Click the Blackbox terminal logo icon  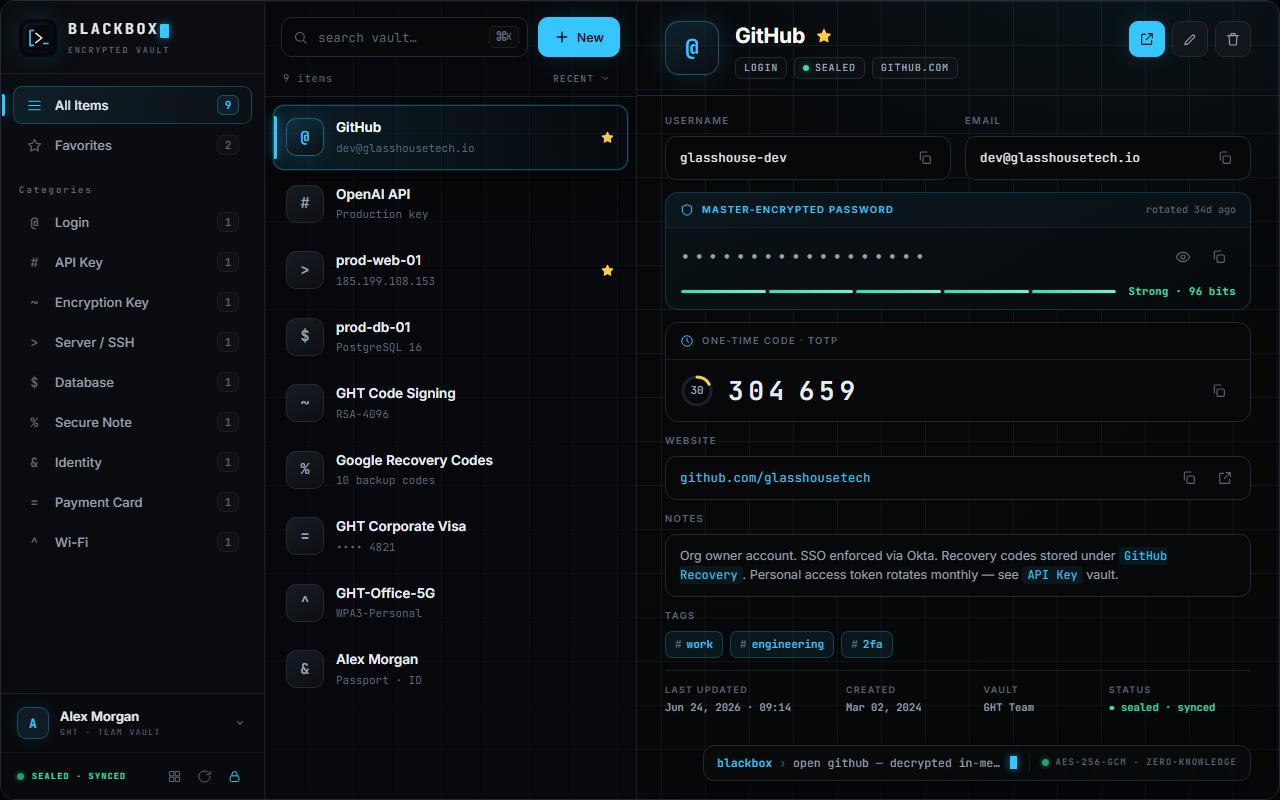tap(38, 39)
